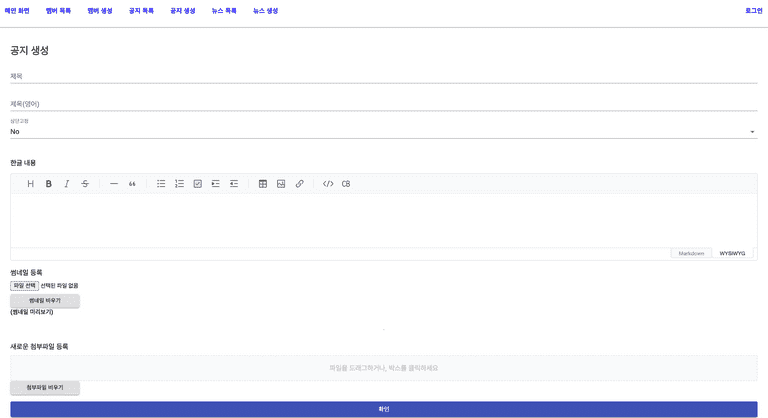The height and width of the screenshot is (418, 768).
Task: Click the 로그인 link in the top right
Action: pos(753,10)
